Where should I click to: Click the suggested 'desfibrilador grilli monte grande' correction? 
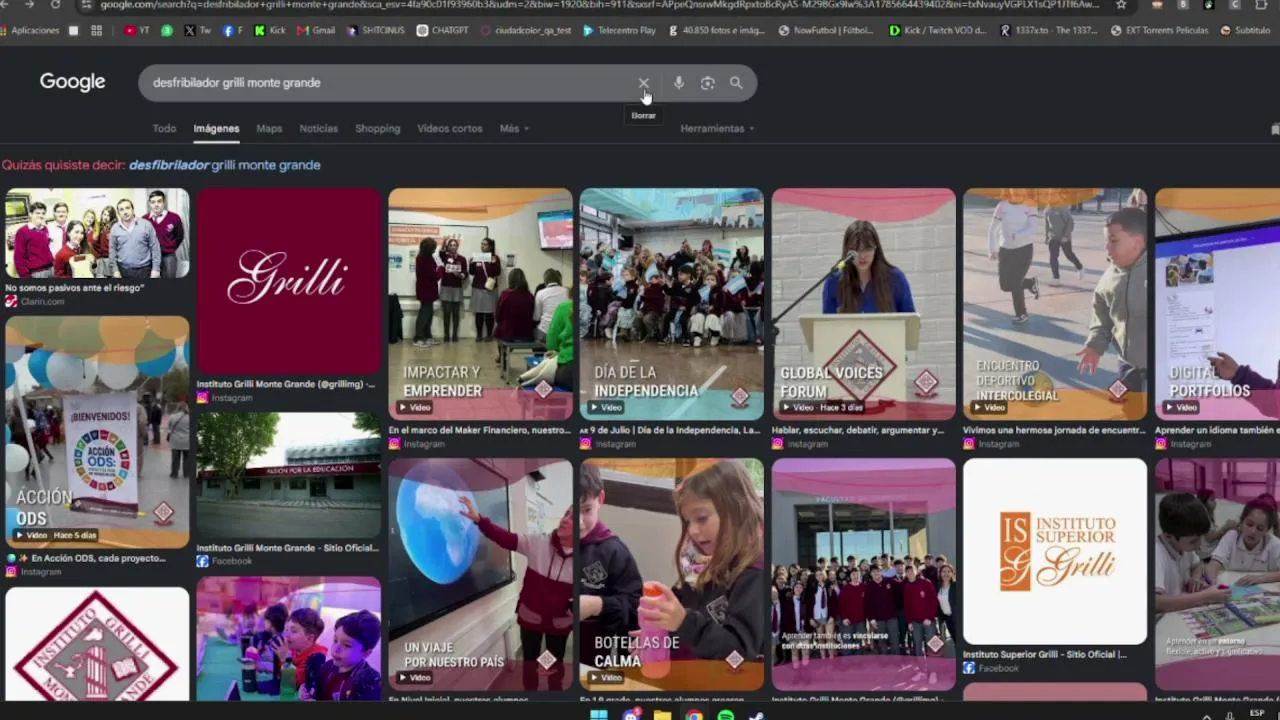click(224, 165)
